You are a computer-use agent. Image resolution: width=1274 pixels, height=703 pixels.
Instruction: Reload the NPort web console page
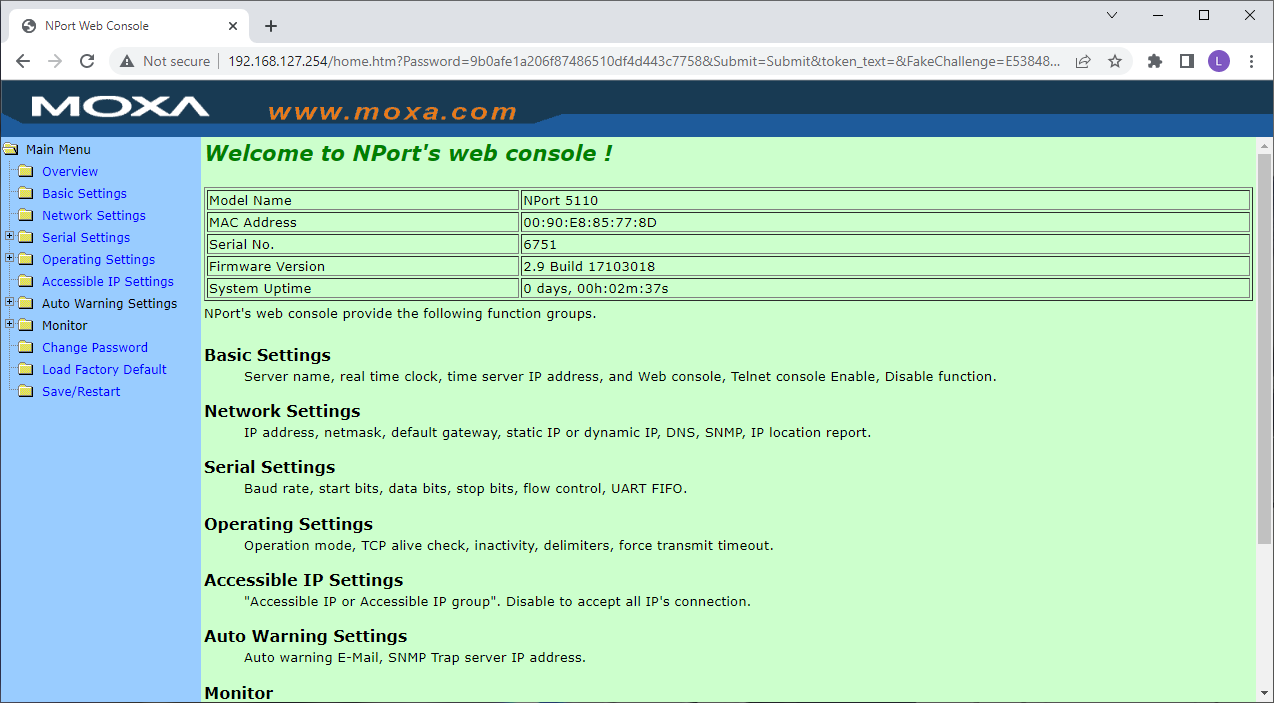point(87,61)
